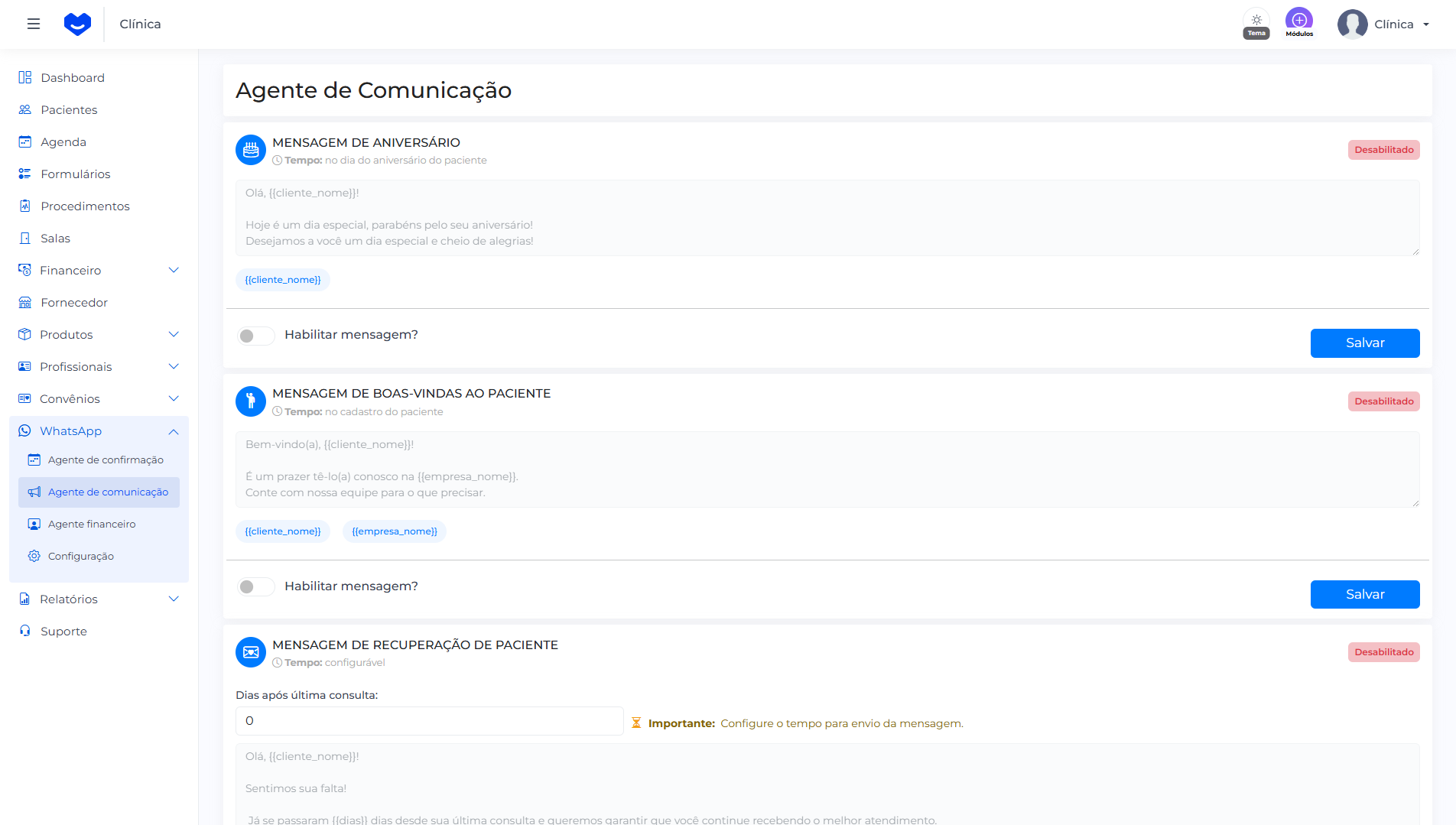Click the Dias após última consulta field

[x=429, y=721]
